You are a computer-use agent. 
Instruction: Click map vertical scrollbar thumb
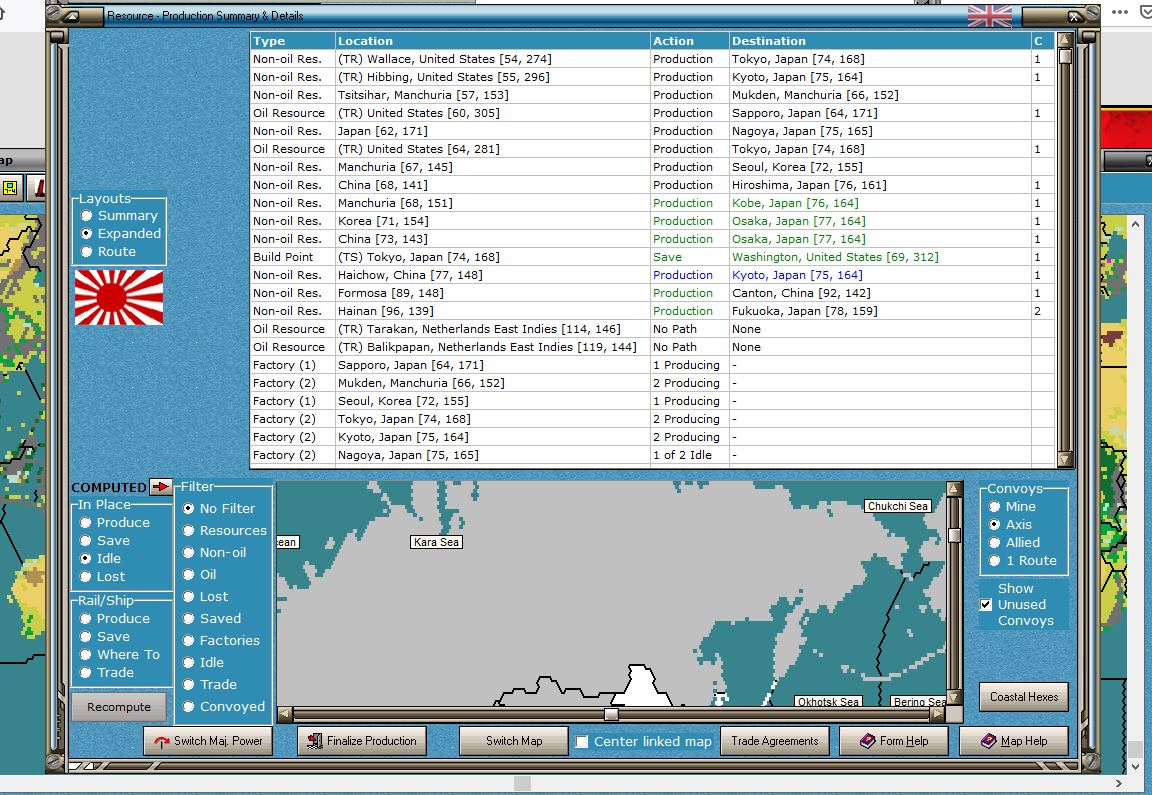point(954,534)
